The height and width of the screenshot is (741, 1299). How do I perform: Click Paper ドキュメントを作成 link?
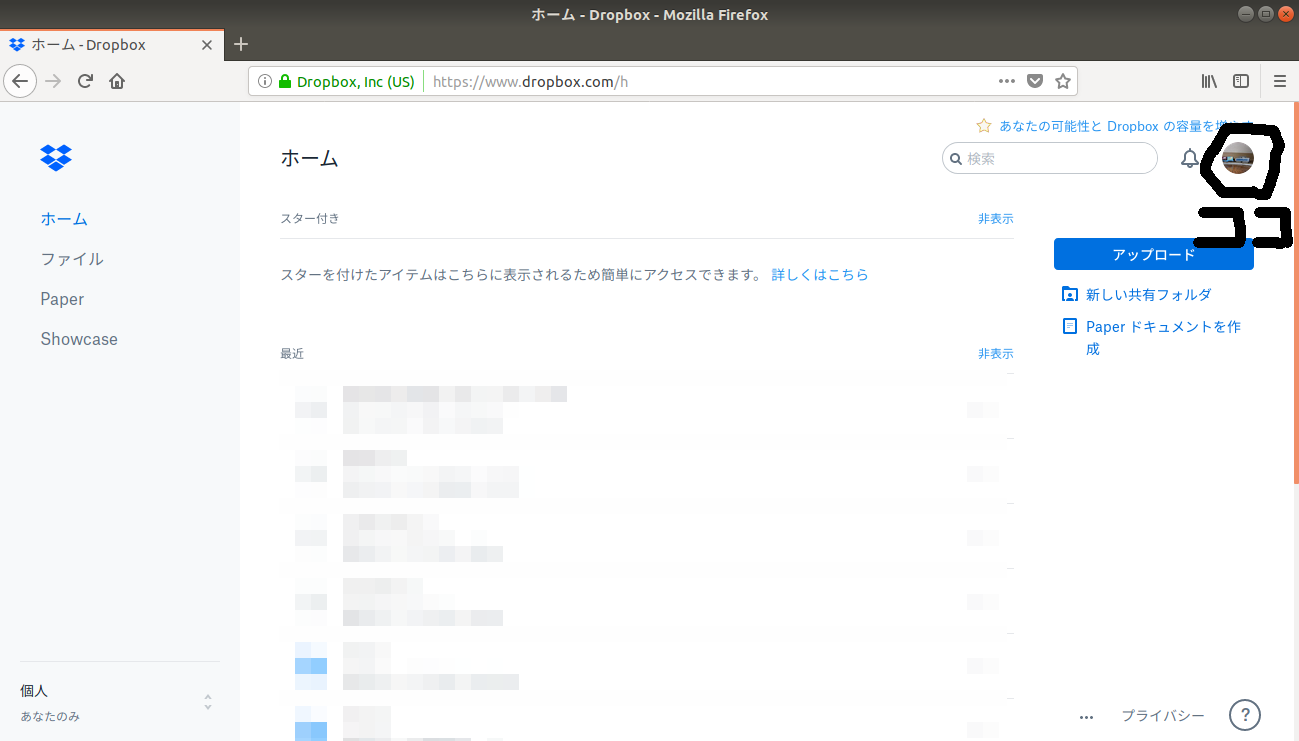pos(1163,337)
